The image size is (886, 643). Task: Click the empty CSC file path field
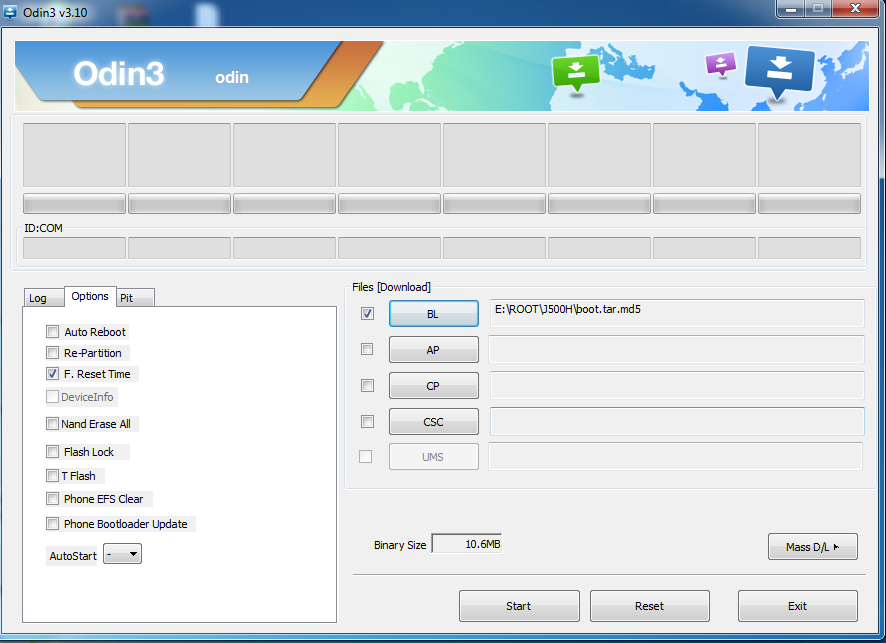click(x=677, y=422)
